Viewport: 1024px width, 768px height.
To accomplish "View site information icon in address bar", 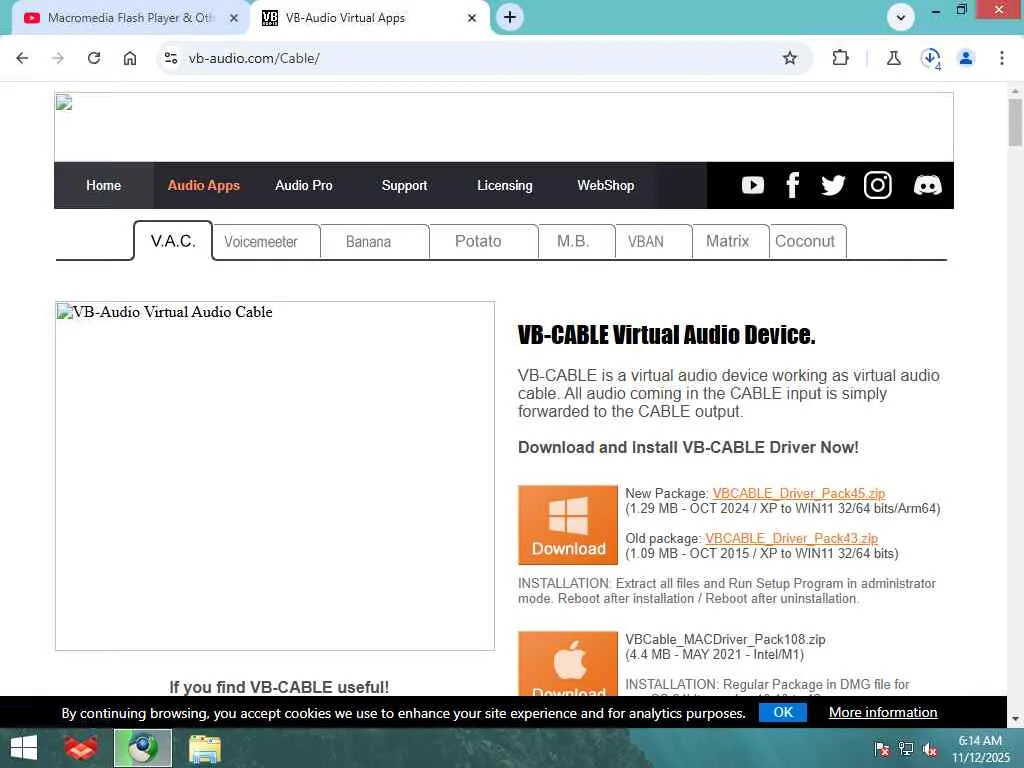I will 171,58.
